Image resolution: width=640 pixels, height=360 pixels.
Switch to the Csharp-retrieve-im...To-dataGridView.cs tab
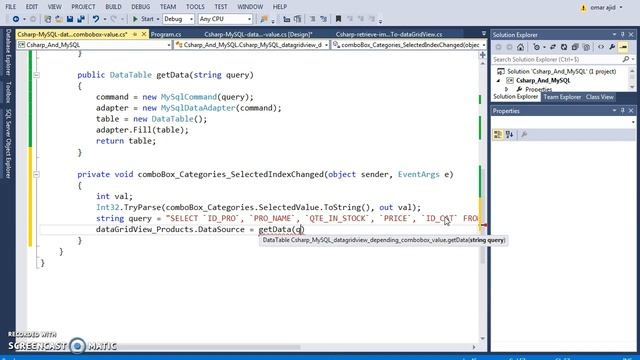[x=389, y=34]
